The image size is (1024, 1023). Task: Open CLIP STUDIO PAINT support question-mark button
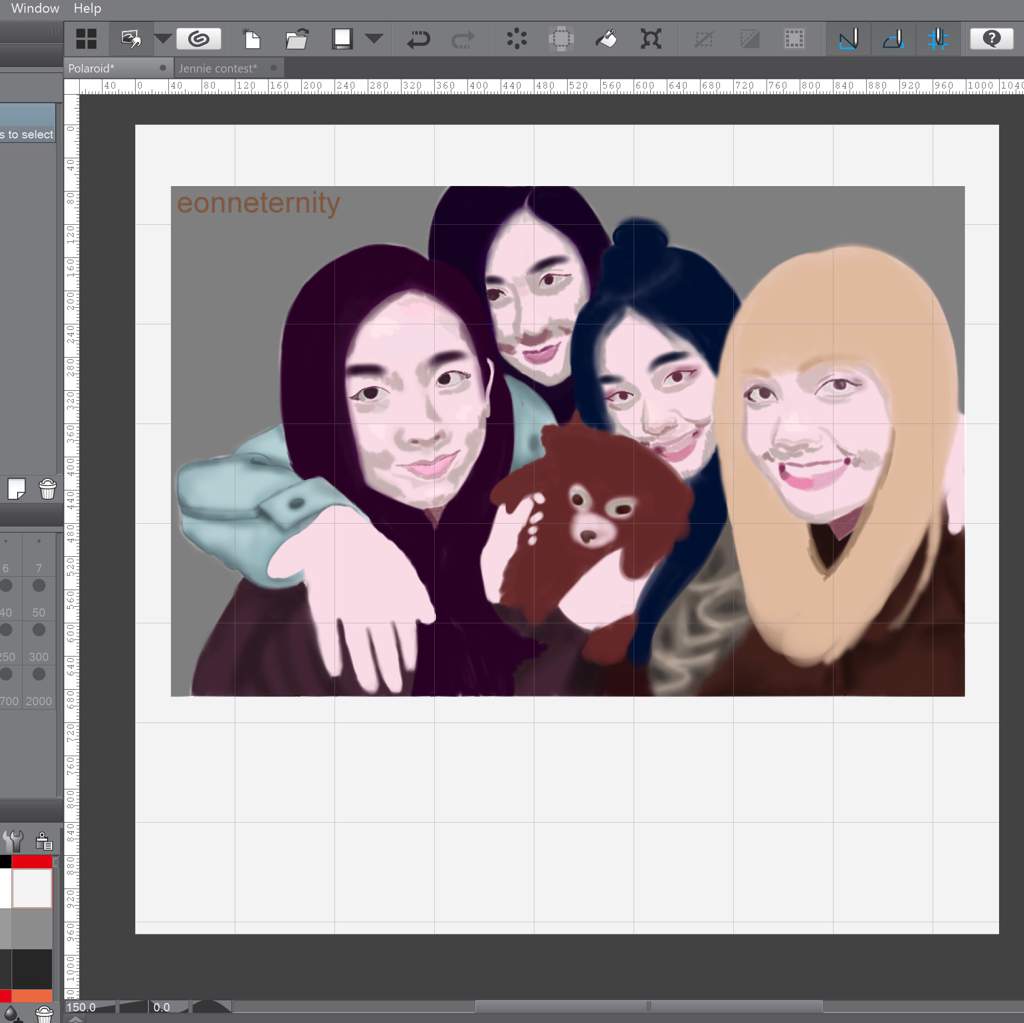(x=991, y=39)
